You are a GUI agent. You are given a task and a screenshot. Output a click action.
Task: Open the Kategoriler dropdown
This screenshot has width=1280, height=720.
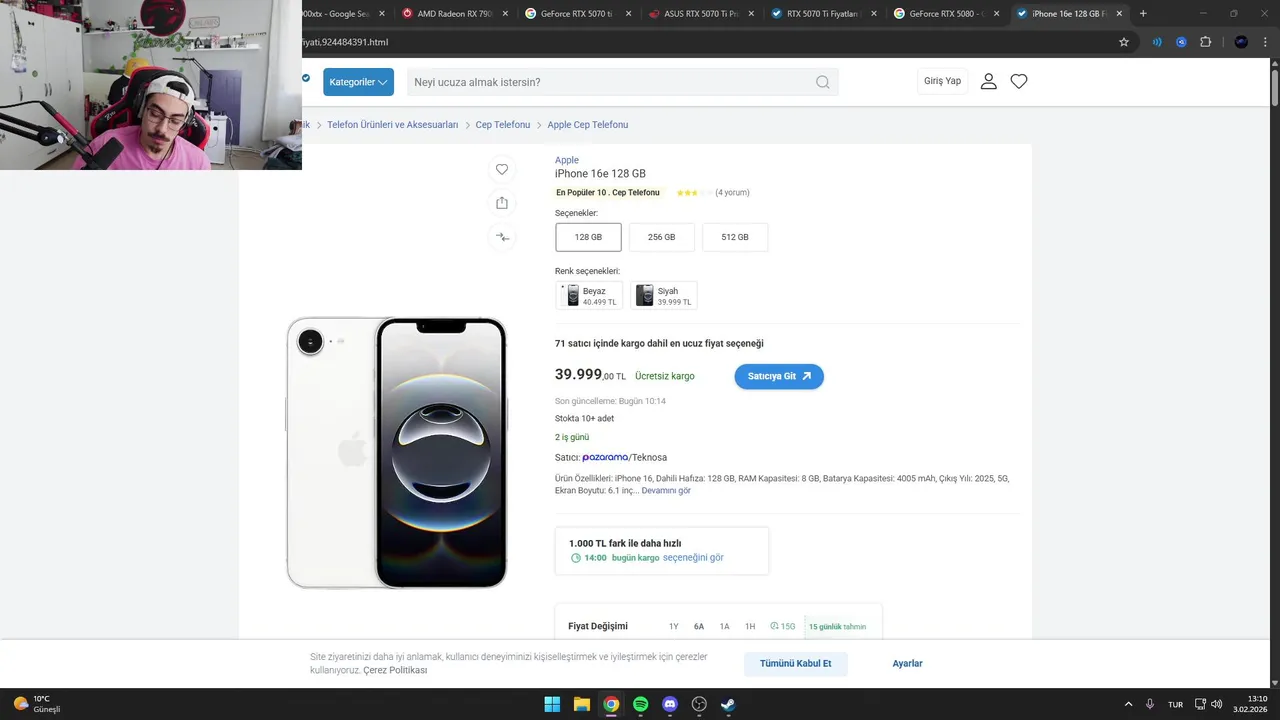(358, 82)
